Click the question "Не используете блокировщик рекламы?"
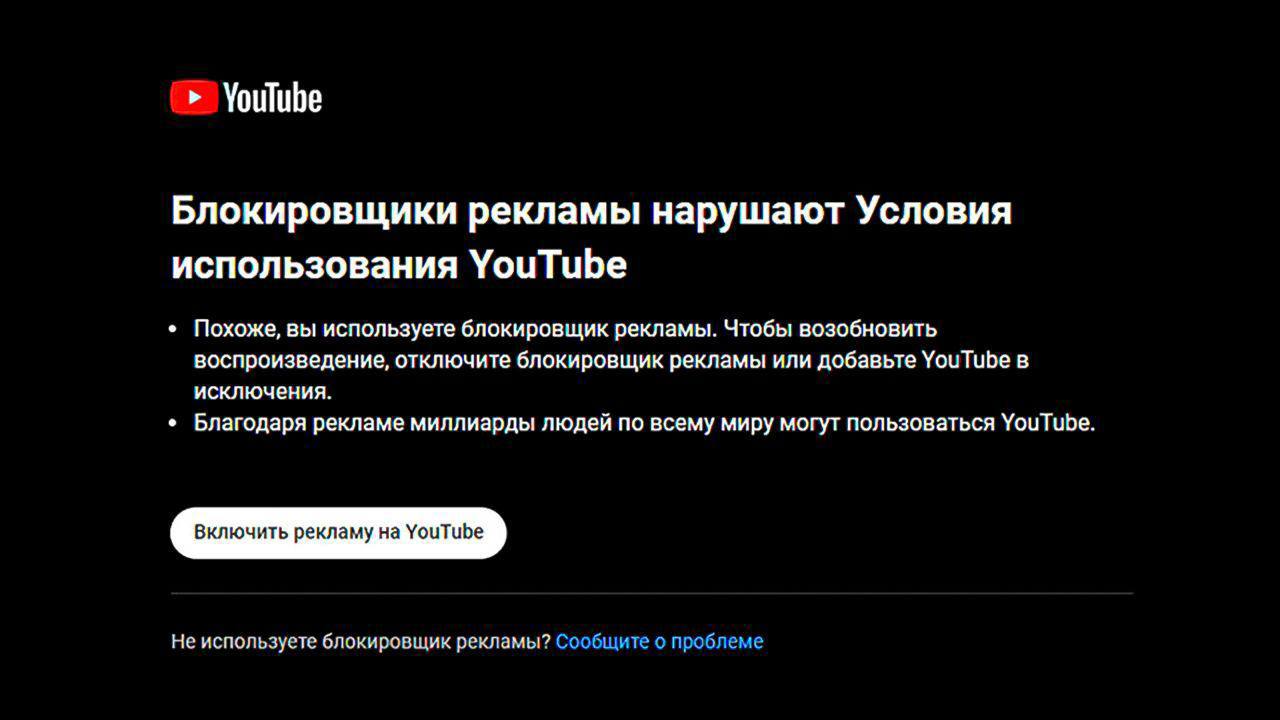 coord(361,641)
